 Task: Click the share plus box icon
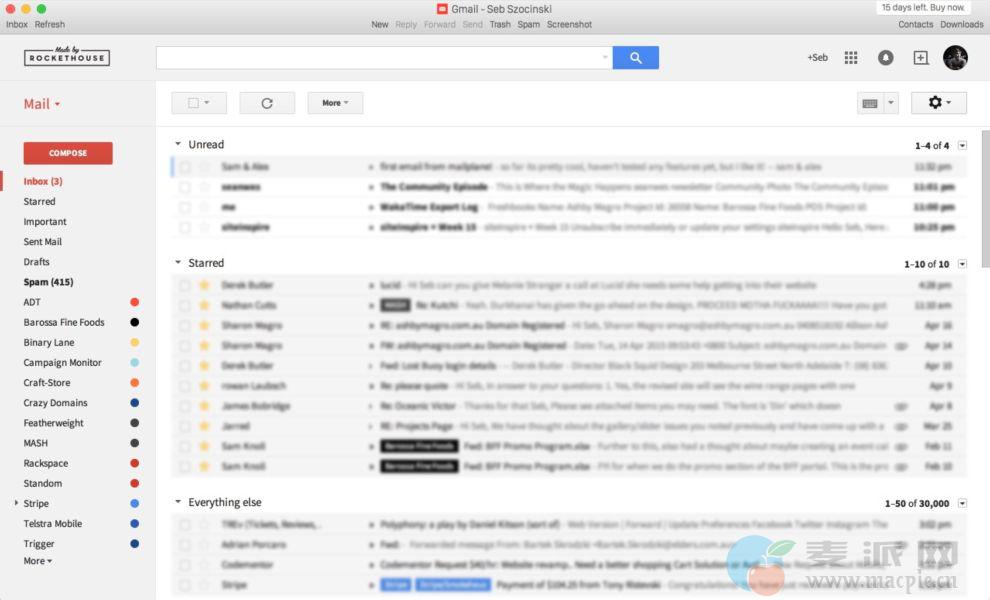tap(921, 58)
